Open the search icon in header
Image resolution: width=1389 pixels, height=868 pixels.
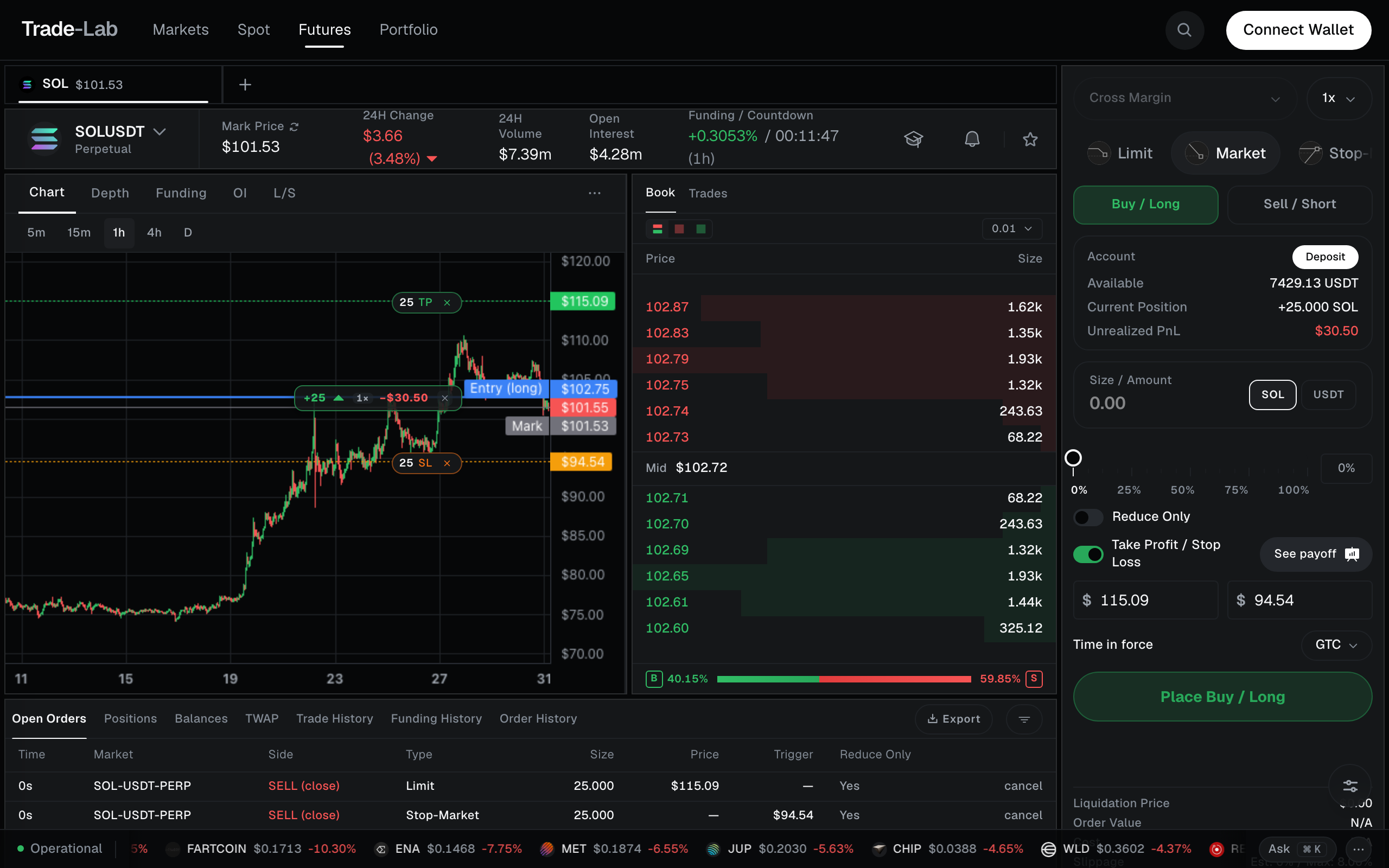click(1184, 30)
